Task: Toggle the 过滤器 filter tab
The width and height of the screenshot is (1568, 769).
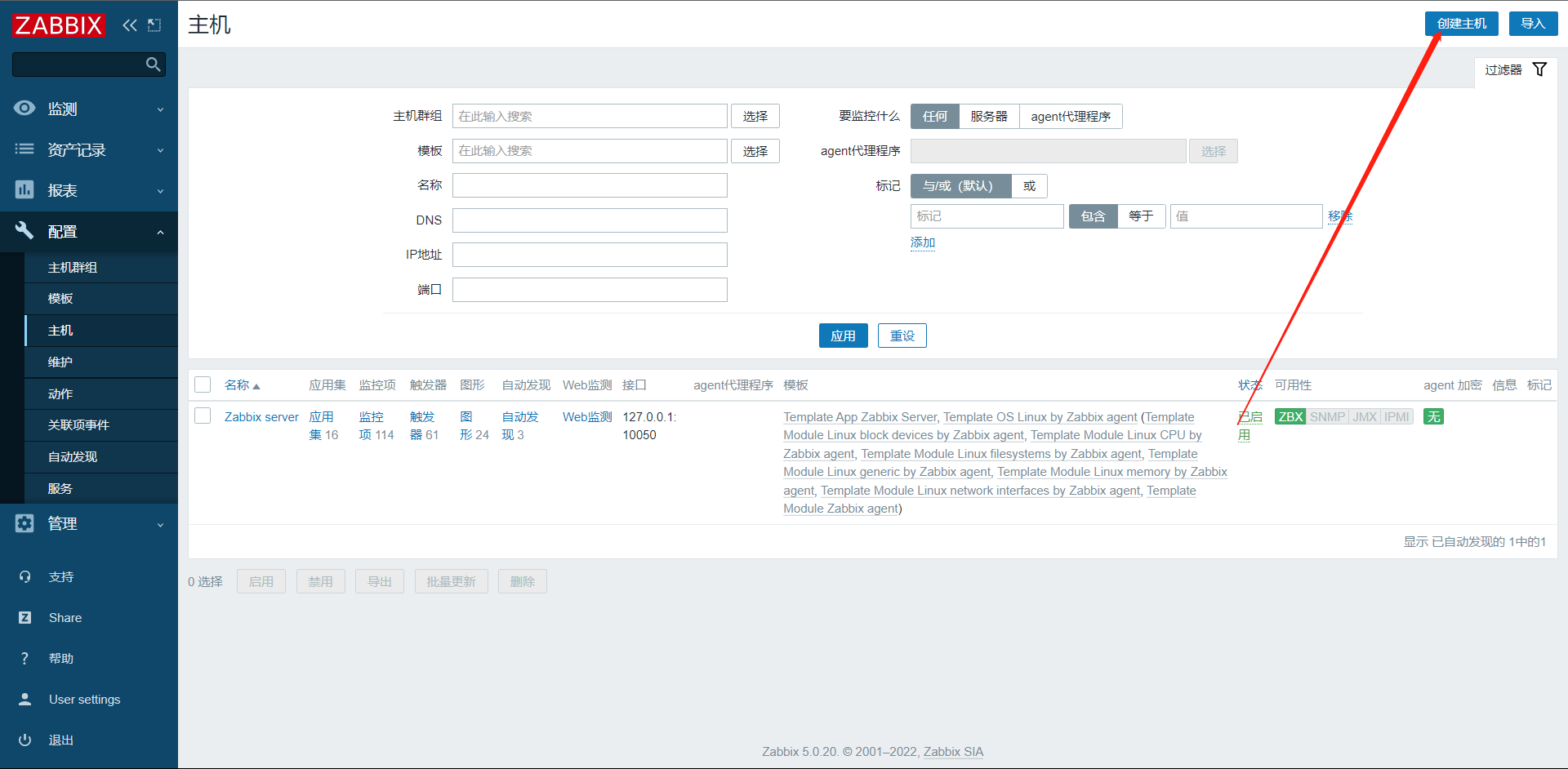Action: pos(1516,70)
